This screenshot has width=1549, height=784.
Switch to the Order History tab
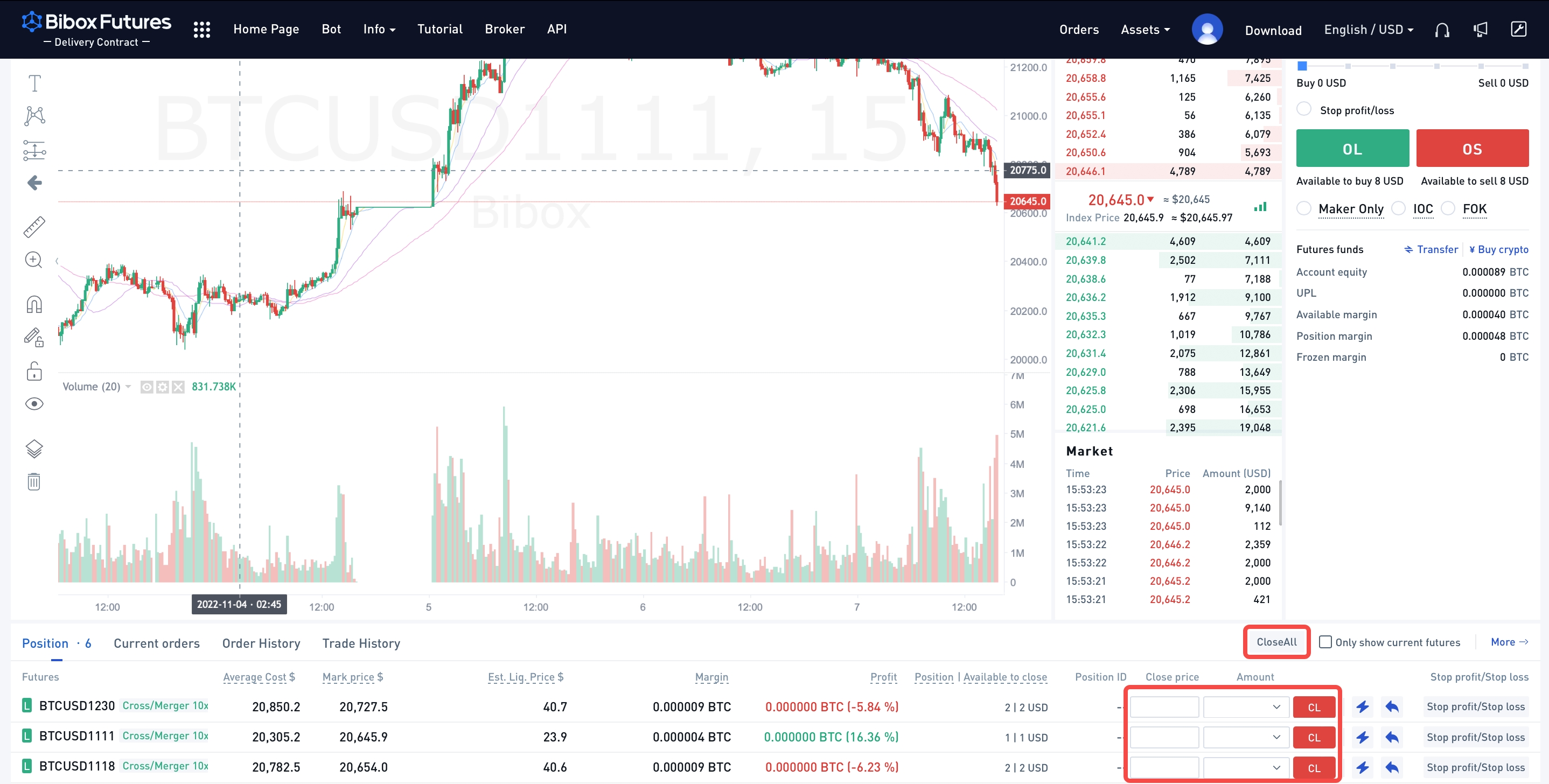pos(261,643)
